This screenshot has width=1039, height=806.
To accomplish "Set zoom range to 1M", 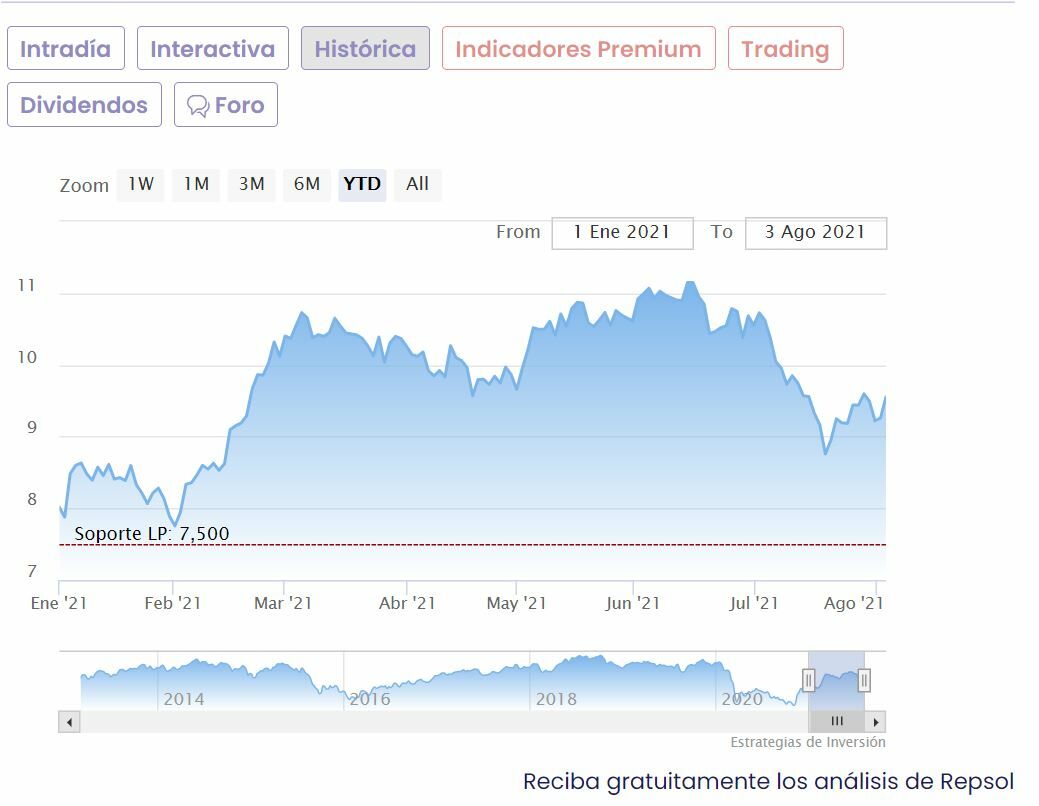I will (x=196, y=184).
